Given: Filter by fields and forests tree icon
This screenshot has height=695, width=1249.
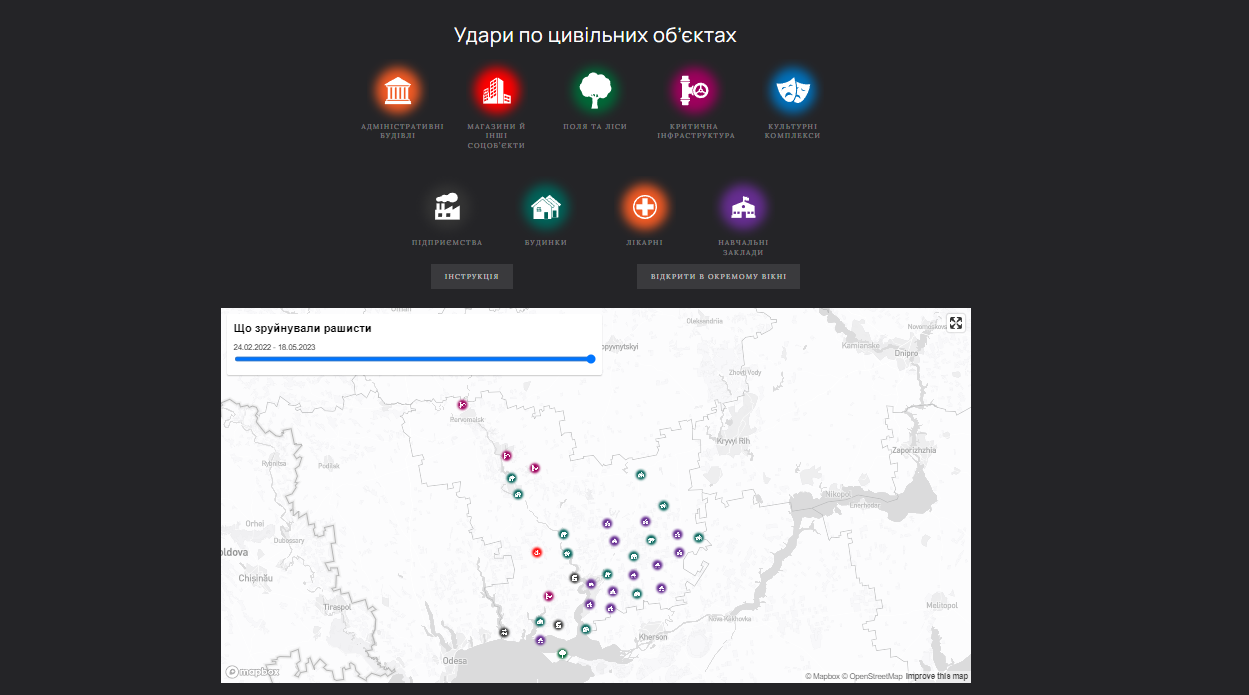Looking at the screenshot, I should click(x=594, y=91).
